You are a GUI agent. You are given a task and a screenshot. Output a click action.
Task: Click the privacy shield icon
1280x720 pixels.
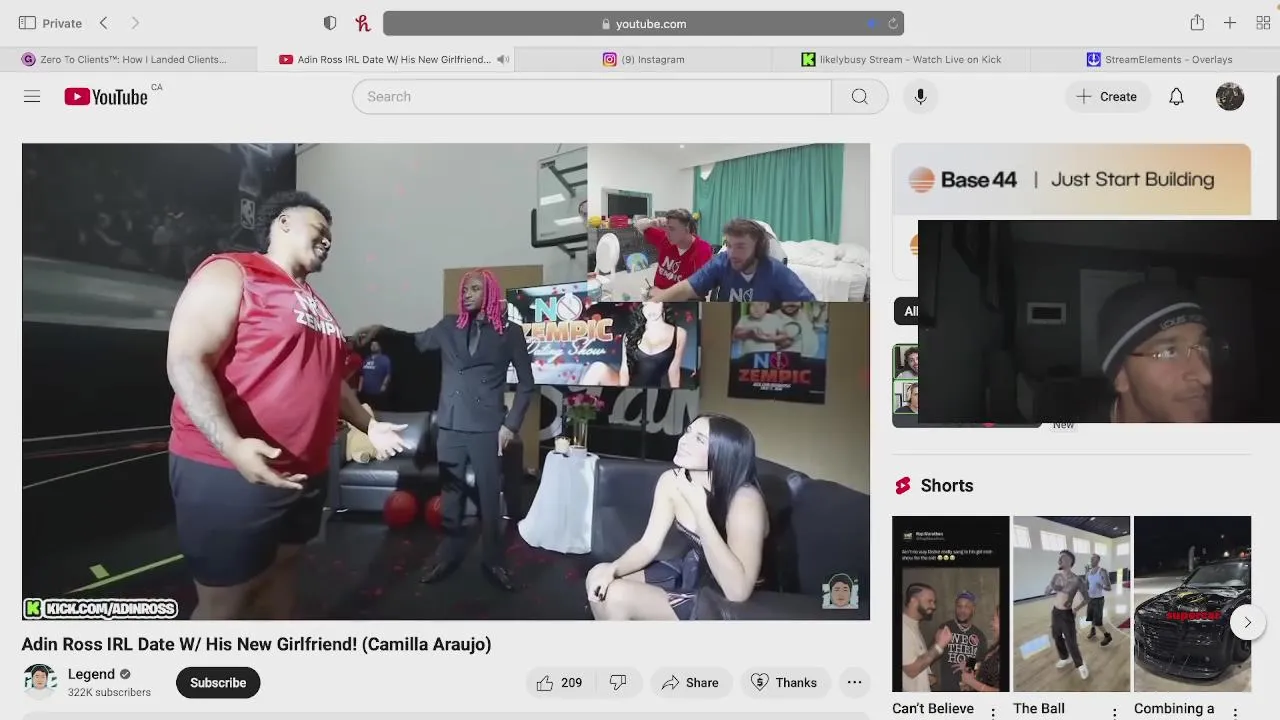[x=330, y=23]
